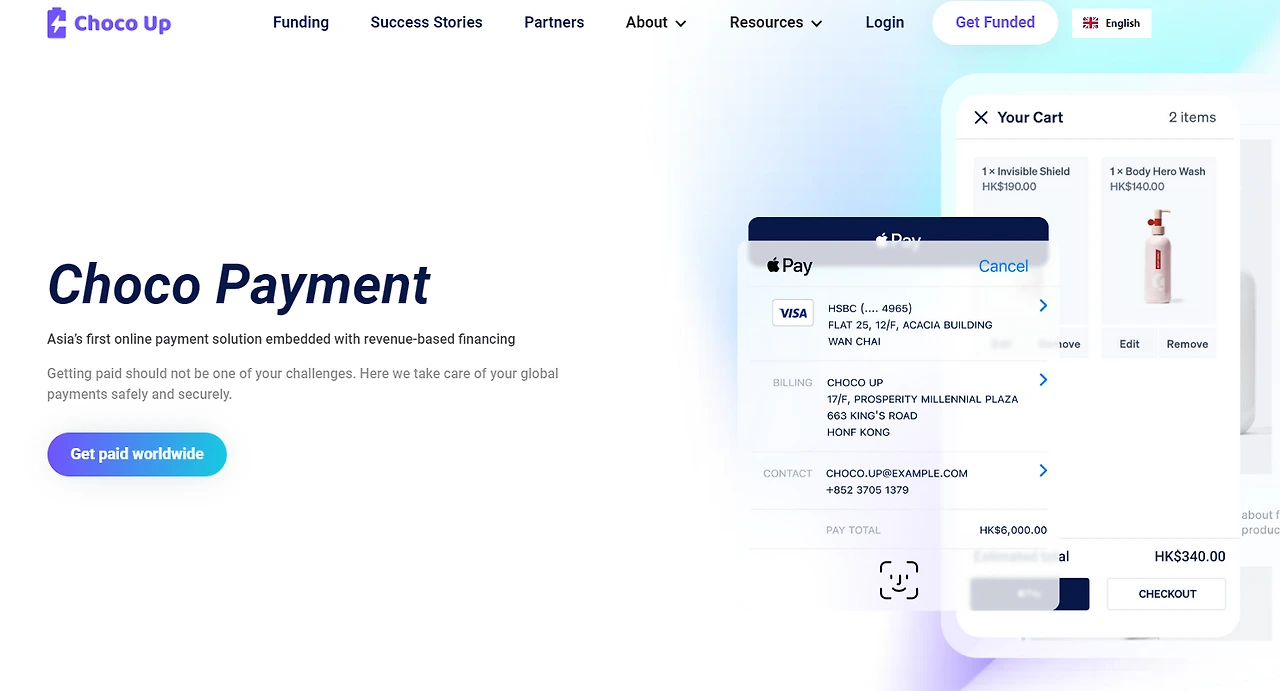The width and height of the screenshot is (1280, 691).
Task: Click the CHOCO.UP@EXAMPLE.COM contact email
Action: [x=897, y=473]
